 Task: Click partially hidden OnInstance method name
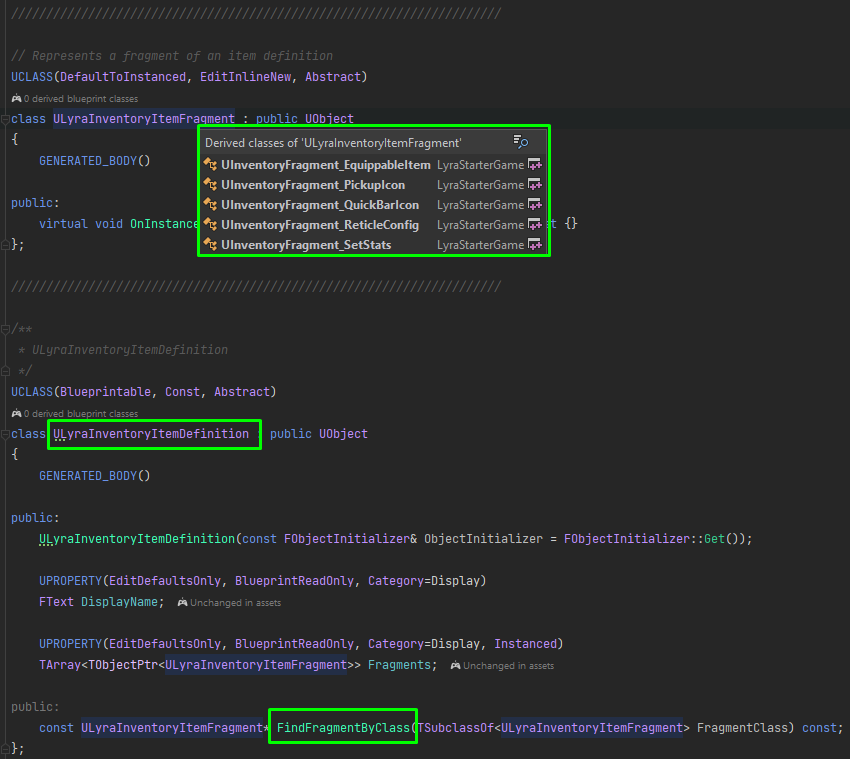pos(164,224)
